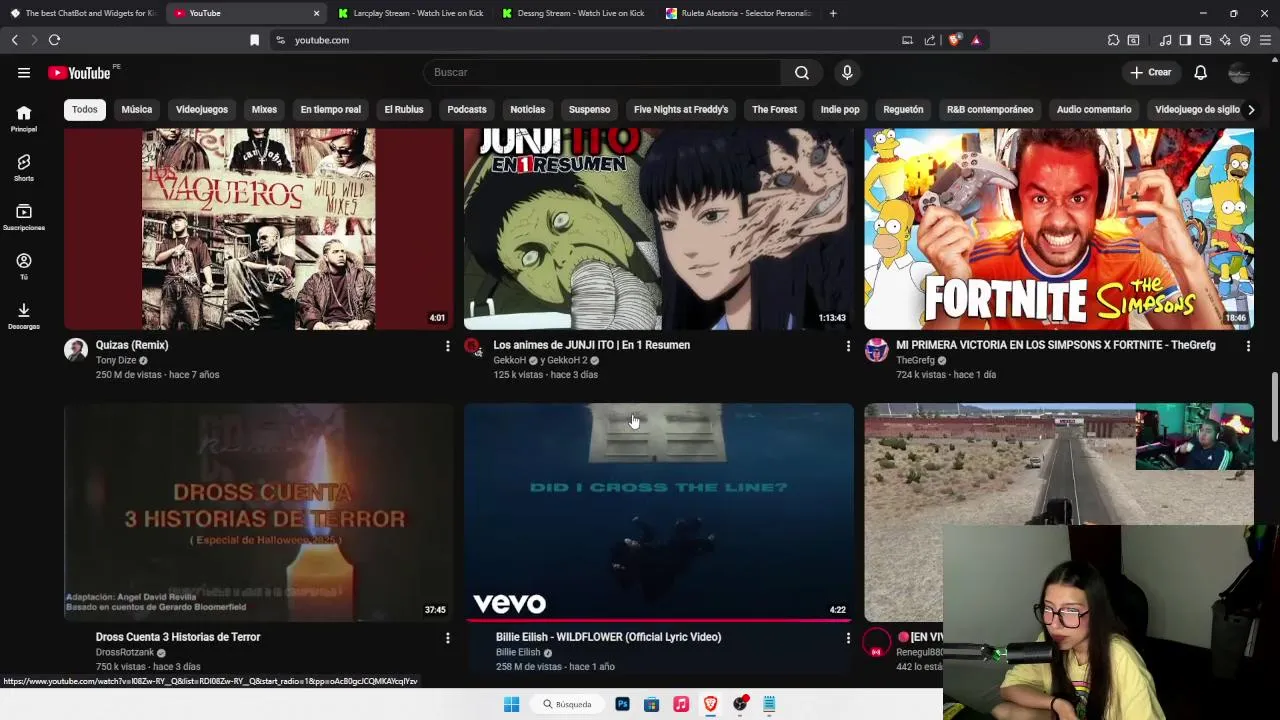Open Suscripciones in the sidebar
This screenshot has width=1280, height=720.
tap(24, 217)
